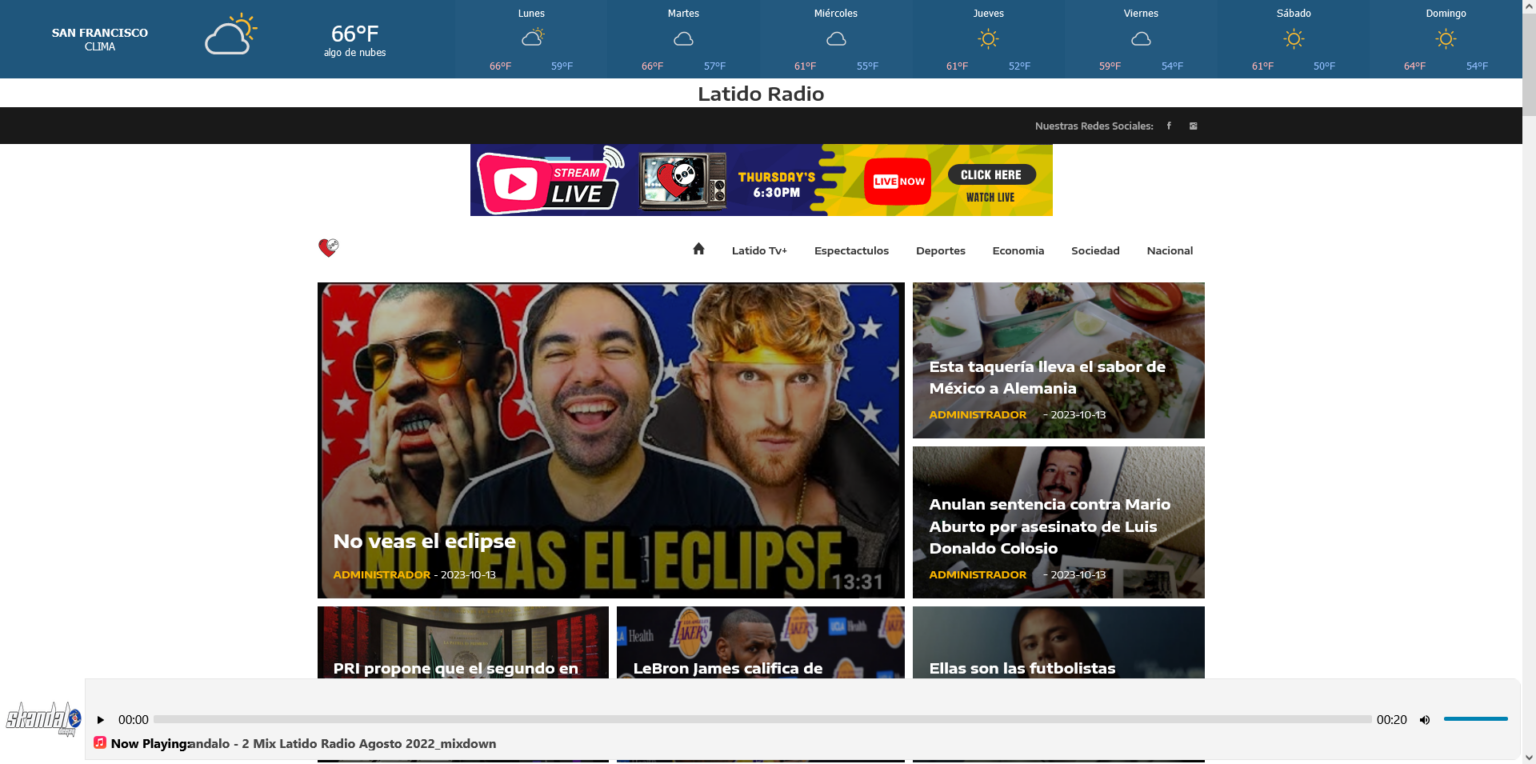
Task: Click the Stream Live banner ad
Action: (x=761, y=180)
